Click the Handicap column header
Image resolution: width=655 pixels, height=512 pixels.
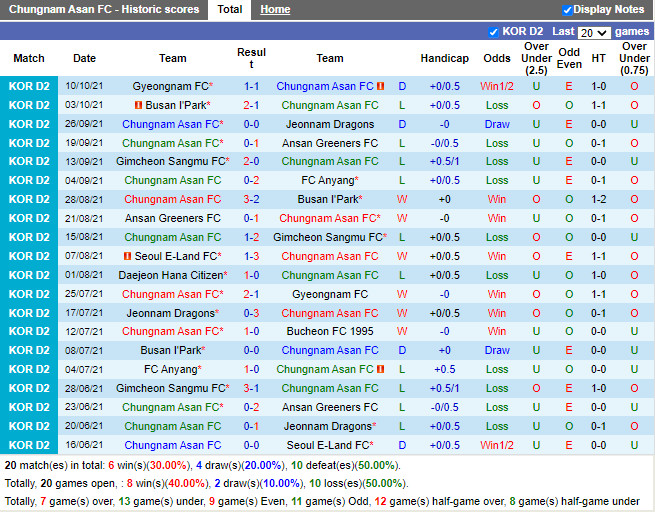[444, 59]
